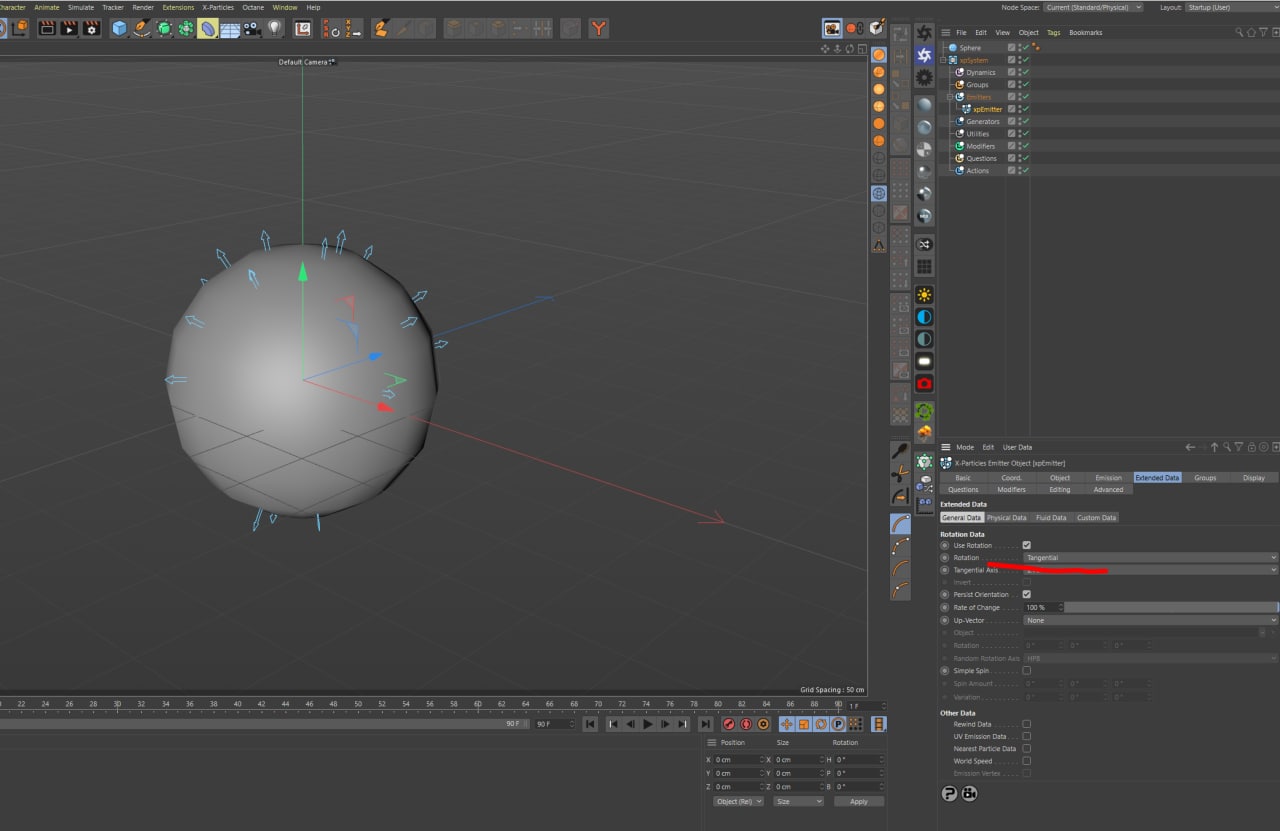The width and height of the screenshot is (1280, 831).
Task: Click the red camera icon in side palette
Action: pyautogui.click(x=924, y=383)
